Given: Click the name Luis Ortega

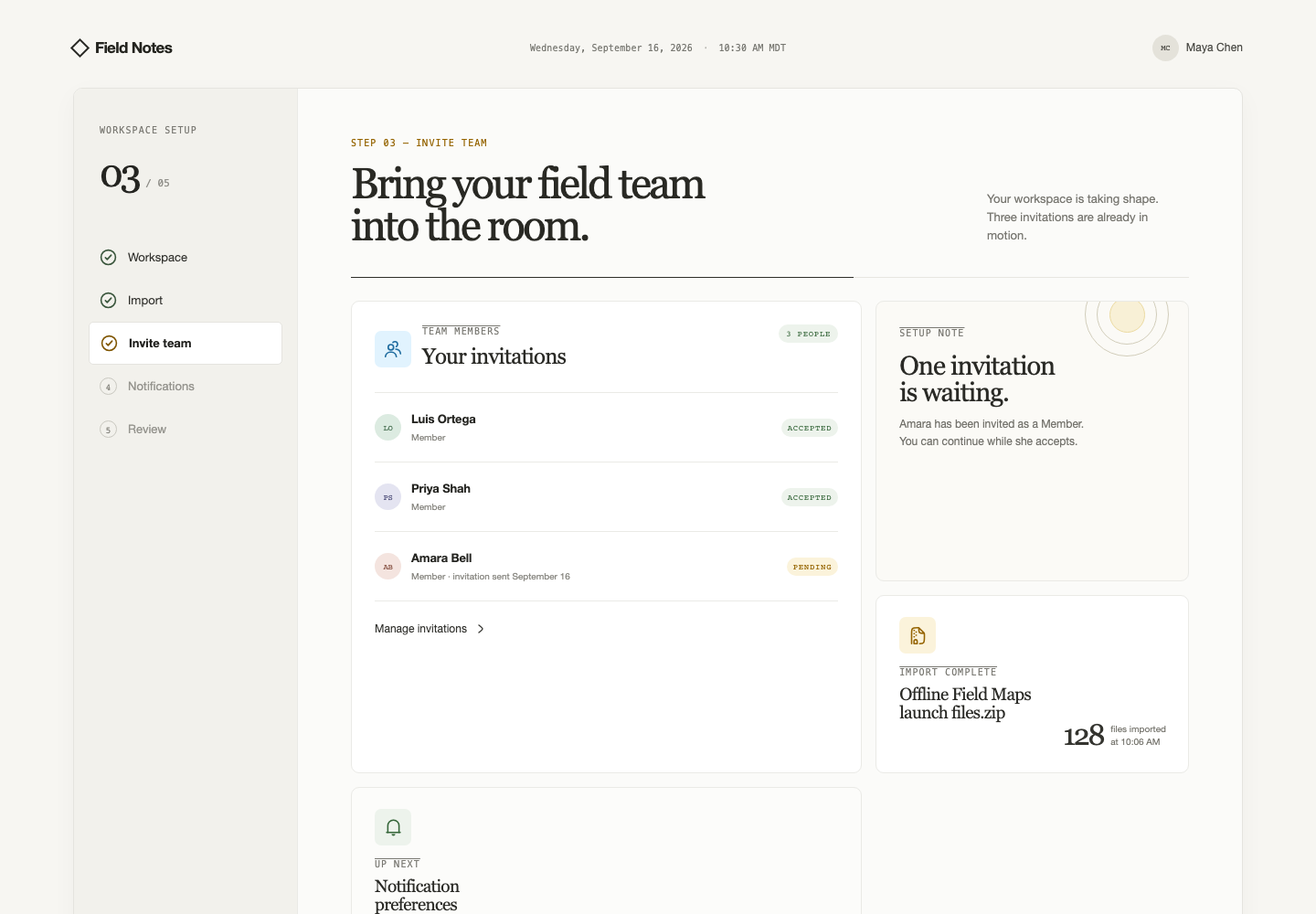Looking at the screenshot, I should [x=443, y=420].
